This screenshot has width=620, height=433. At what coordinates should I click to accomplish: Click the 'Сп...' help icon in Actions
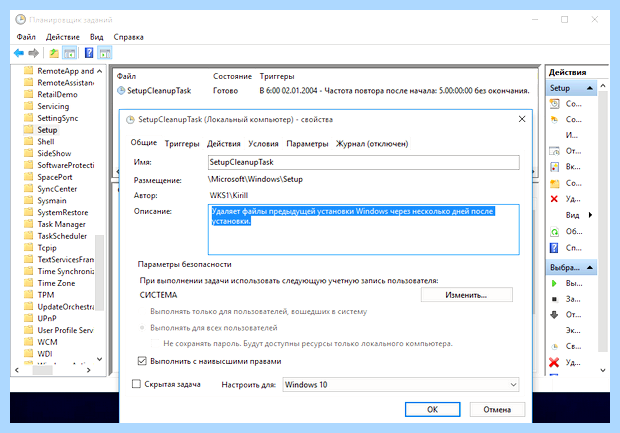coord(554,248)
